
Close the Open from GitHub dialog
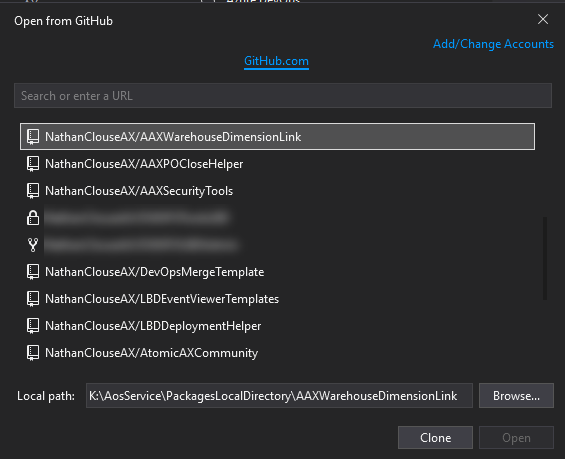point(543,19)
